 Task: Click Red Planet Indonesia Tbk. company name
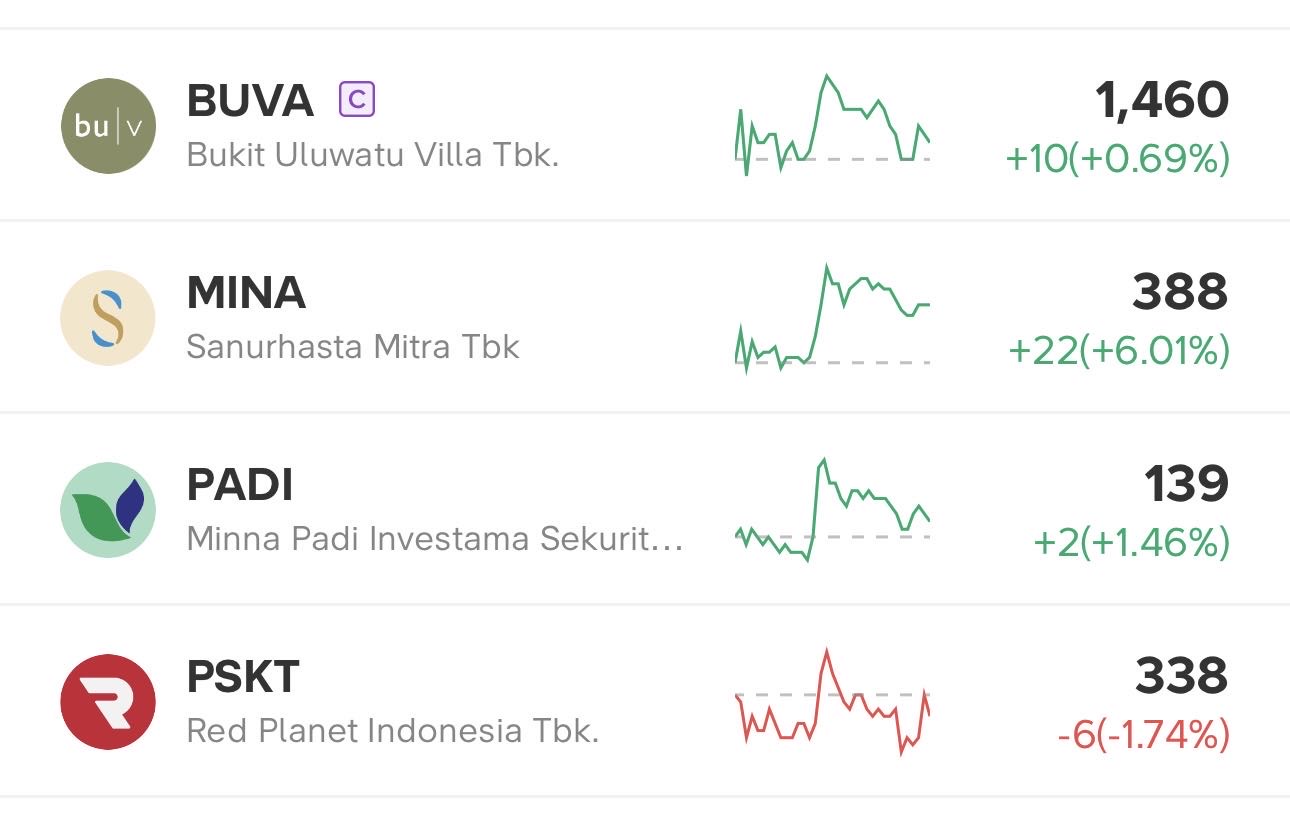393,731
